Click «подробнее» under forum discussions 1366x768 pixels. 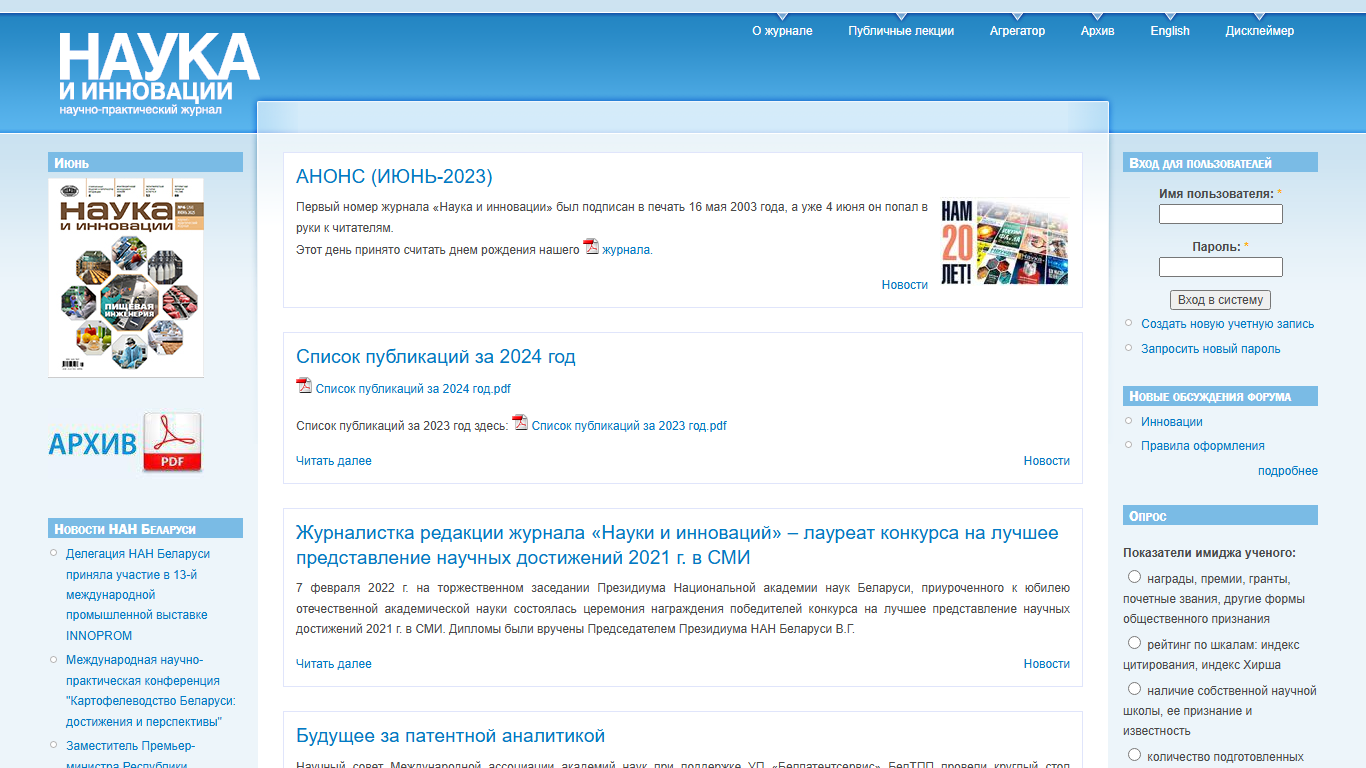[x=1287, y=471]
